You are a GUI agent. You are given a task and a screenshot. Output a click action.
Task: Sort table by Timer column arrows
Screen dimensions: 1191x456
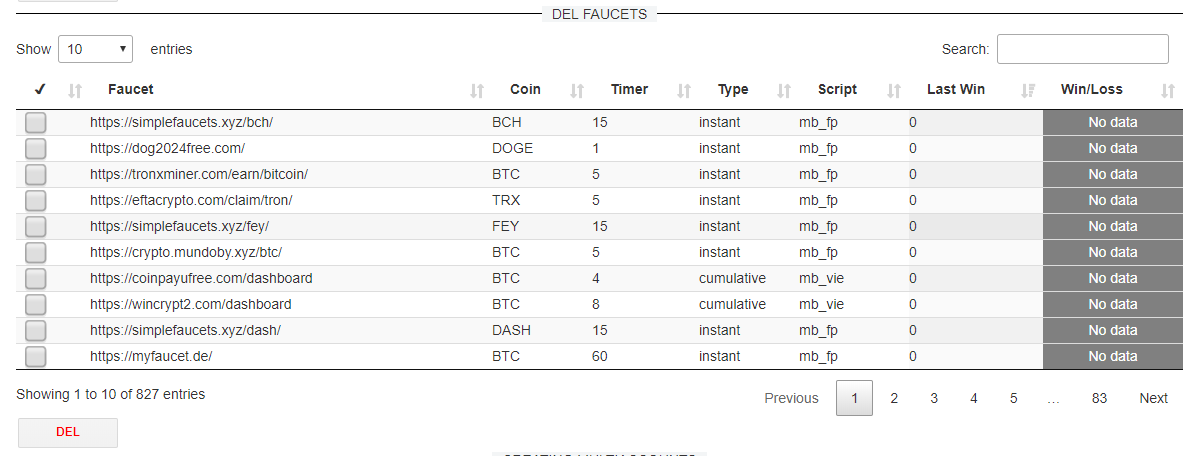tap(684, 91)
